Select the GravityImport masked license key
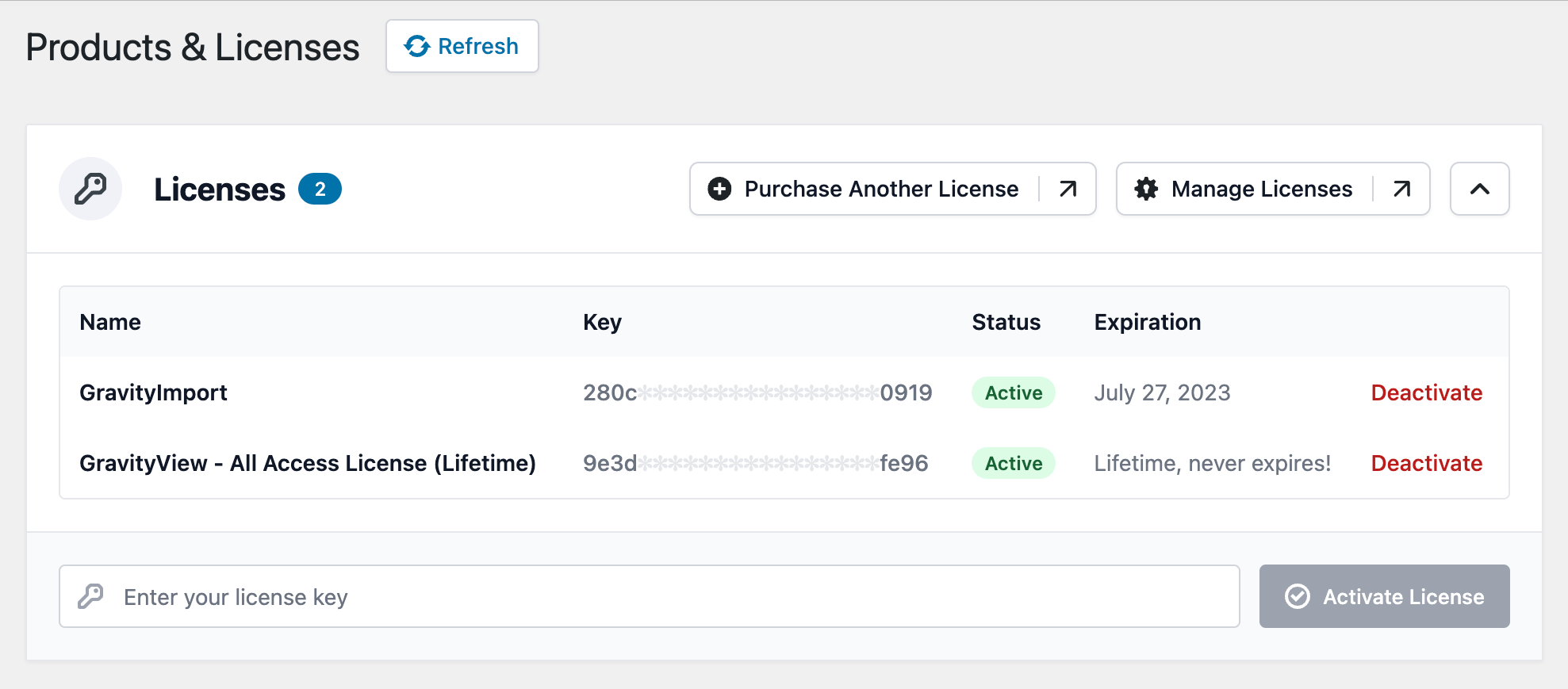Image resolution: width=1568 pixels, height=689 pixels. (757, 392)
